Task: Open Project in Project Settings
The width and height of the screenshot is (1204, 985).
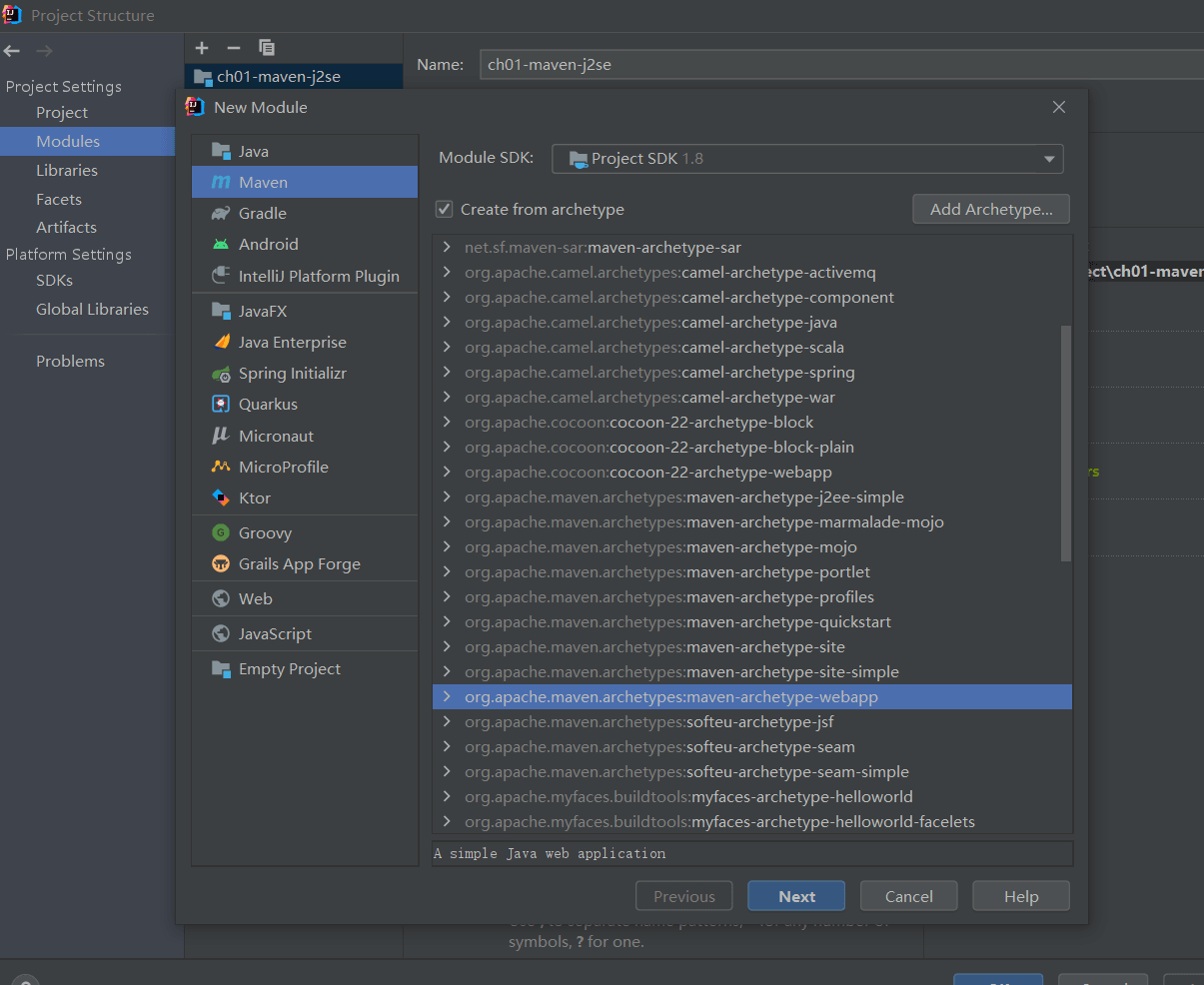Action: (x=62, y=113)
